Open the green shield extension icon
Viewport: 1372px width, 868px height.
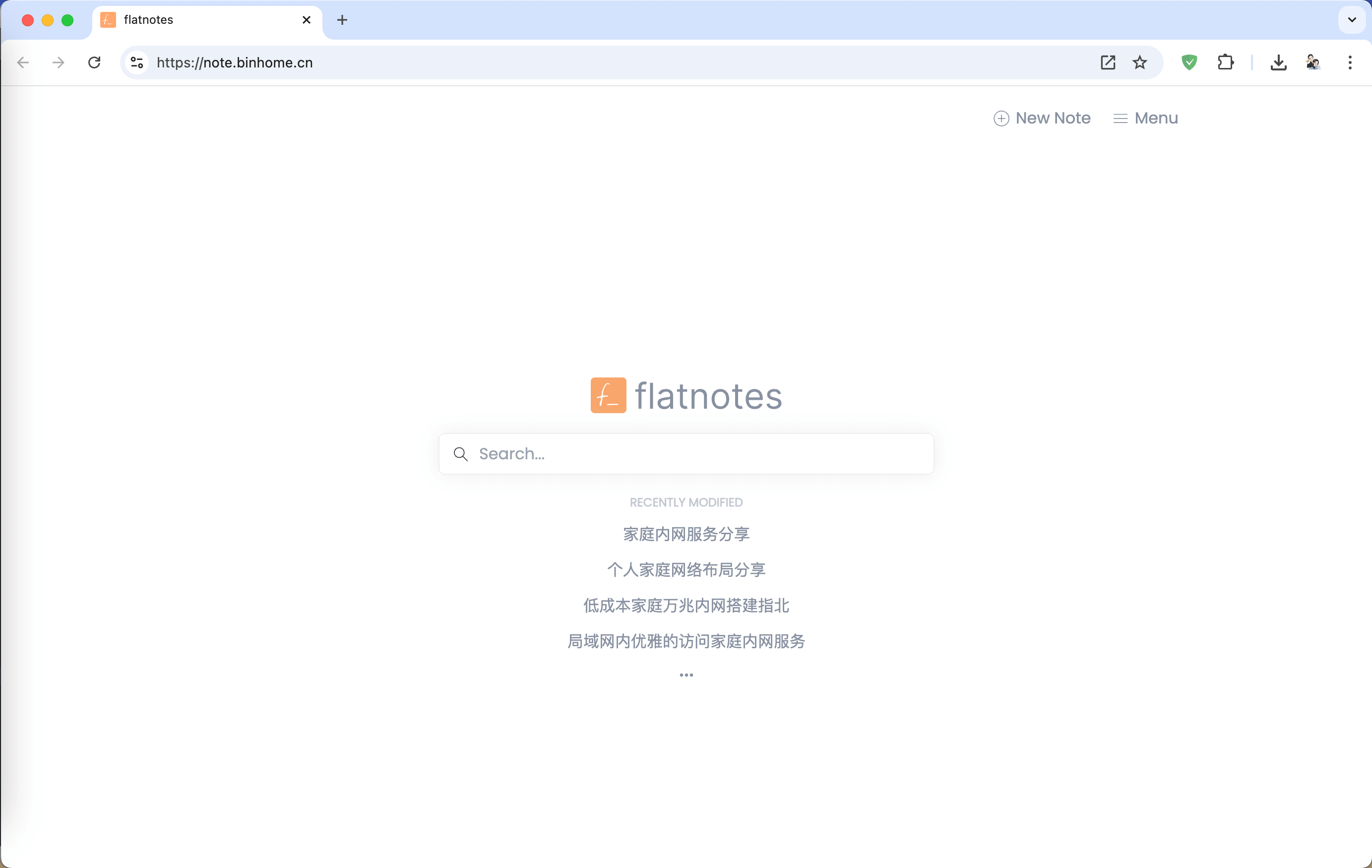[x=1189, y=62]
